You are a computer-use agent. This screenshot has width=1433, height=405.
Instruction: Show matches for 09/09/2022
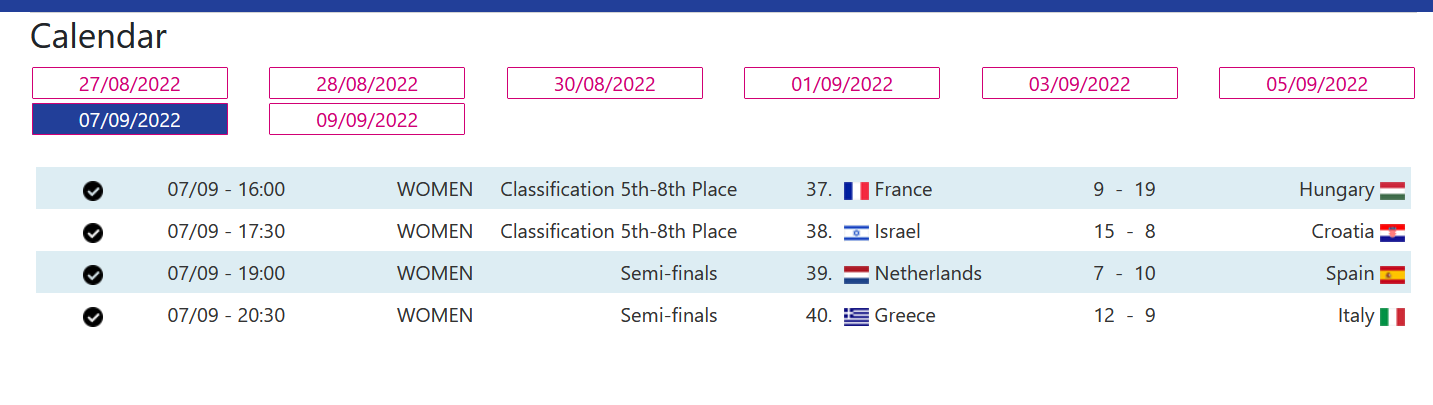click(367, 119)
